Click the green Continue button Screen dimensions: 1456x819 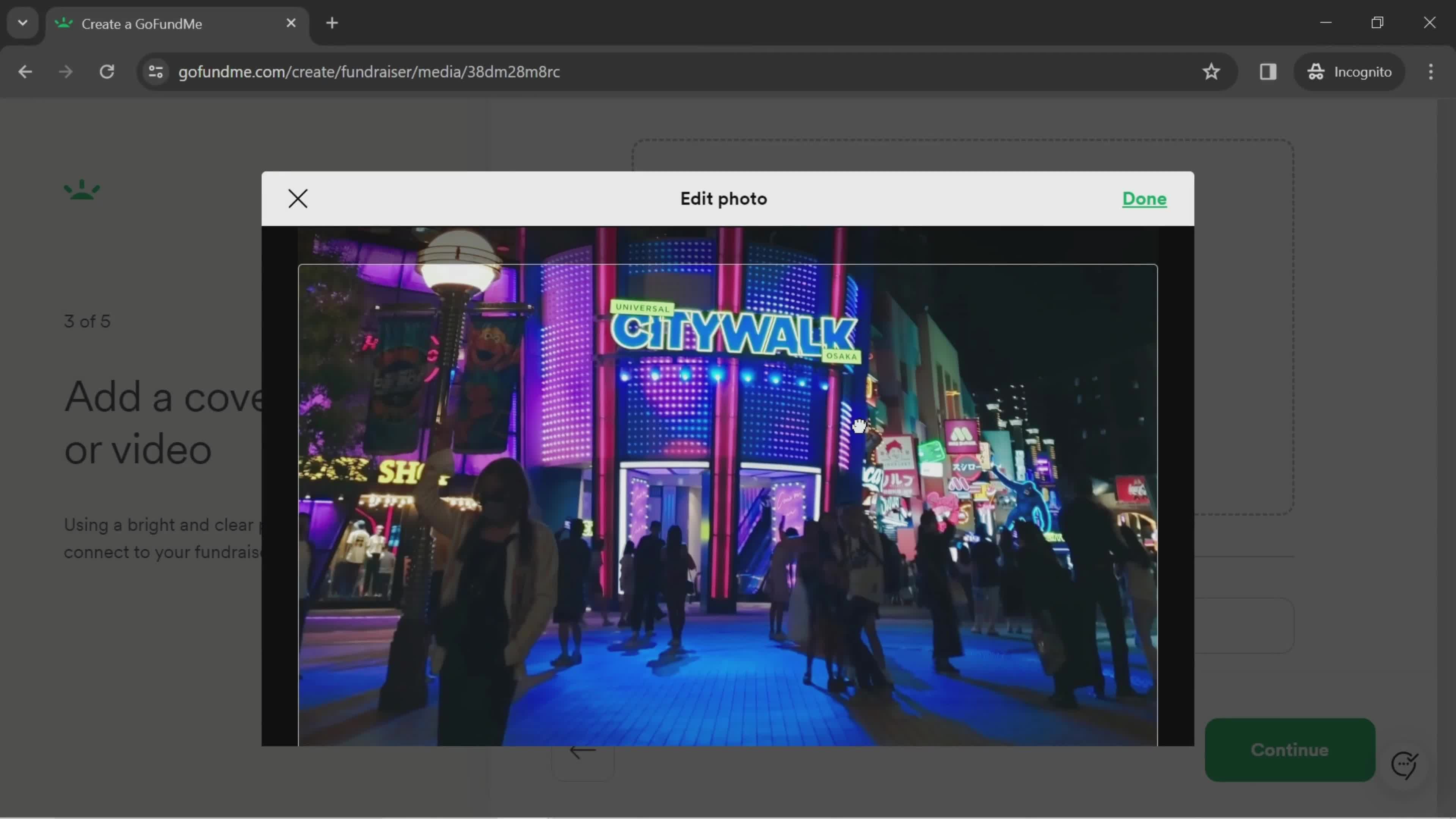1290,750
